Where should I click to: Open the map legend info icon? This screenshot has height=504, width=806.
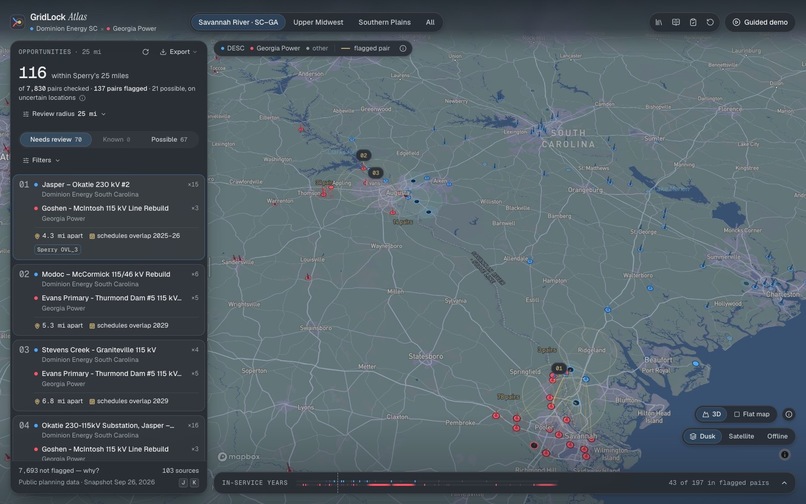pos(403,48)
